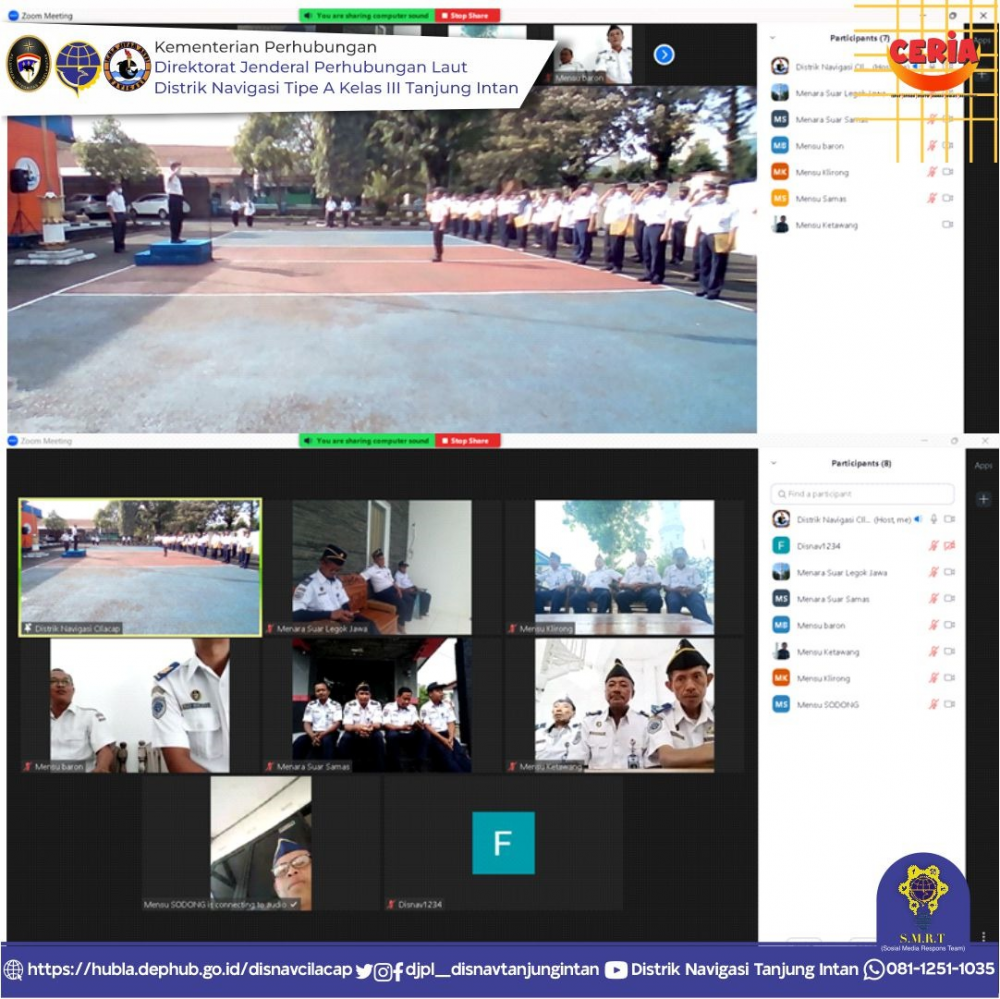Click the plus icon under Apps in the Participants (8) window
Viewport: 1000px width, 999px height.
[983, 500]
